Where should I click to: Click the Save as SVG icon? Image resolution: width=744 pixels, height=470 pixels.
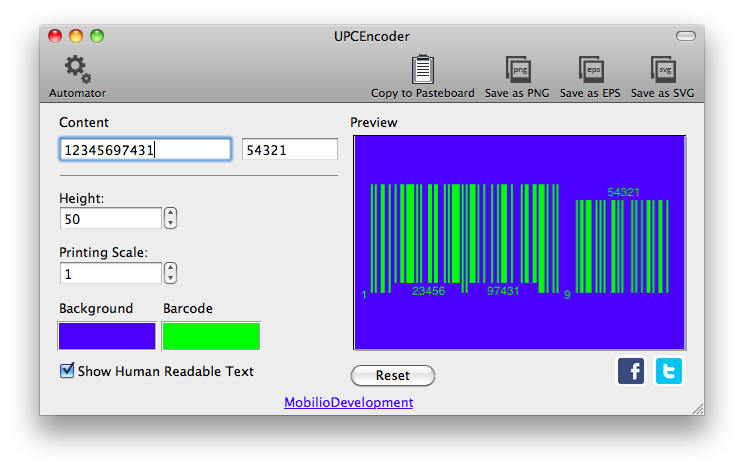(x=663, y=69)
